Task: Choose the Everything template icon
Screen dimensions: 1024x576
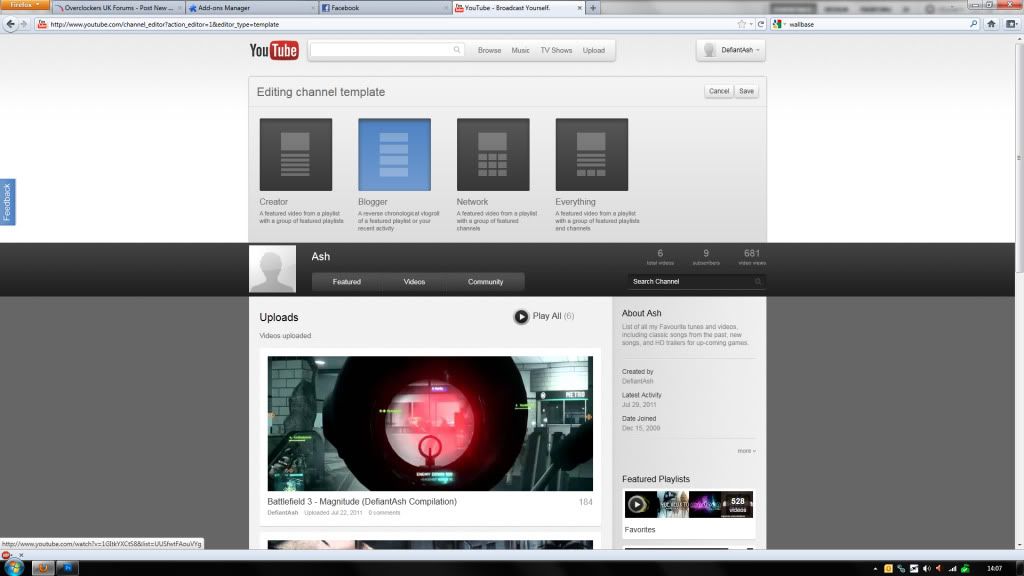Action: pyautogui.click(x=591, y=155)
